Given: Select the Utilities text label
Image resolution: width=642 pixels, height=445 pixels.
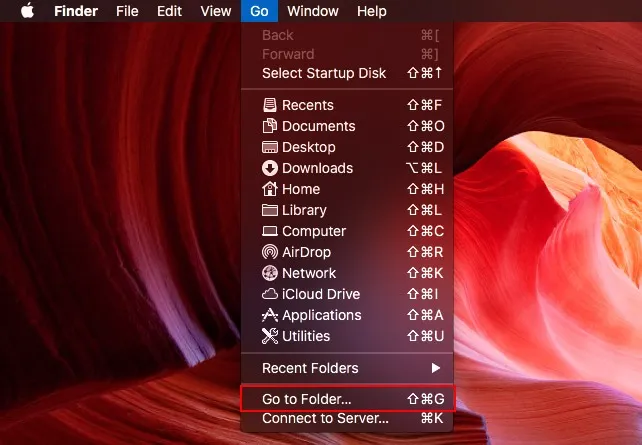Looking at the screenshot, I should point(306,336).
